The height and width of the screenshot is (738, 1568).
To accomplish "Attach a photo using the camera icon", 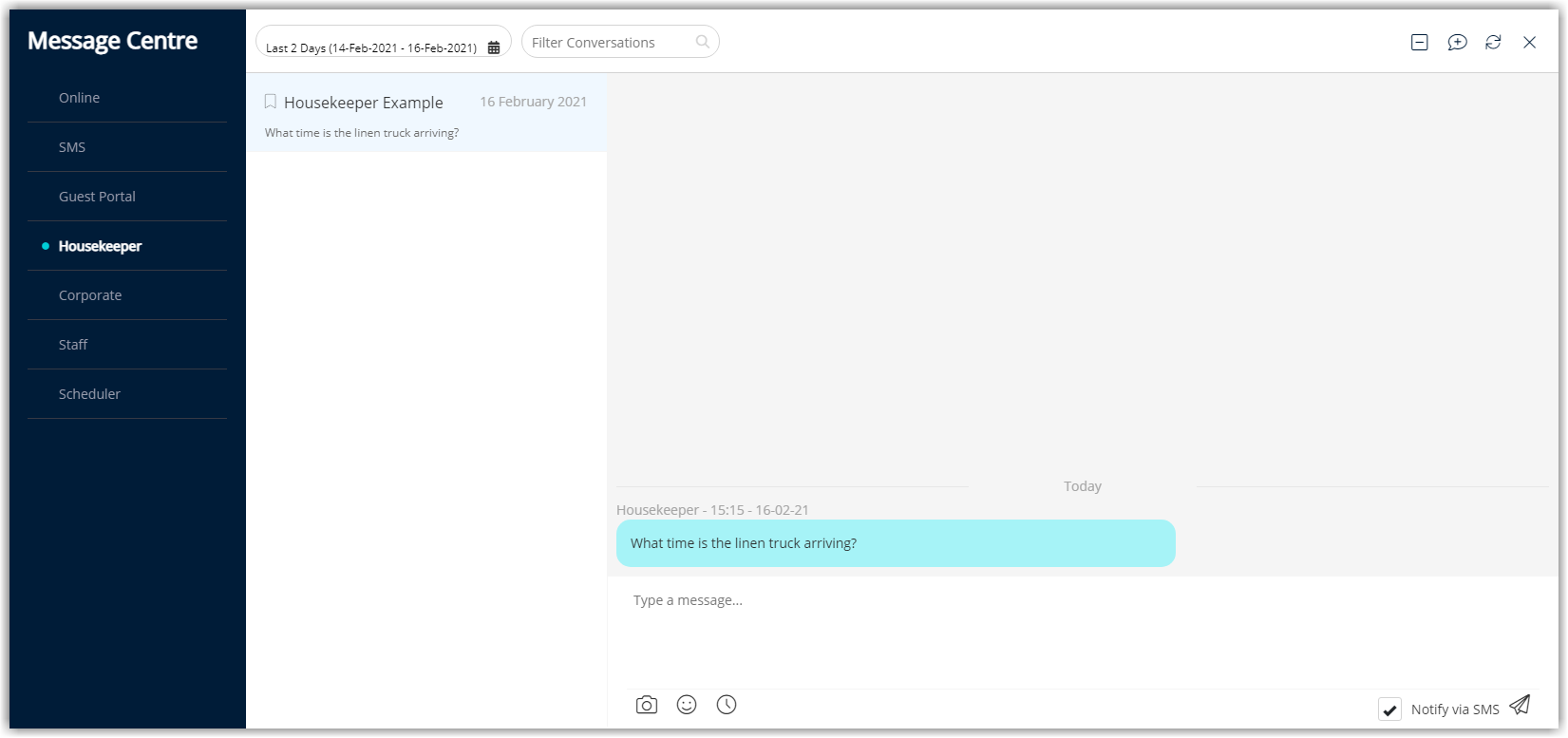I will tap(647, 705).
